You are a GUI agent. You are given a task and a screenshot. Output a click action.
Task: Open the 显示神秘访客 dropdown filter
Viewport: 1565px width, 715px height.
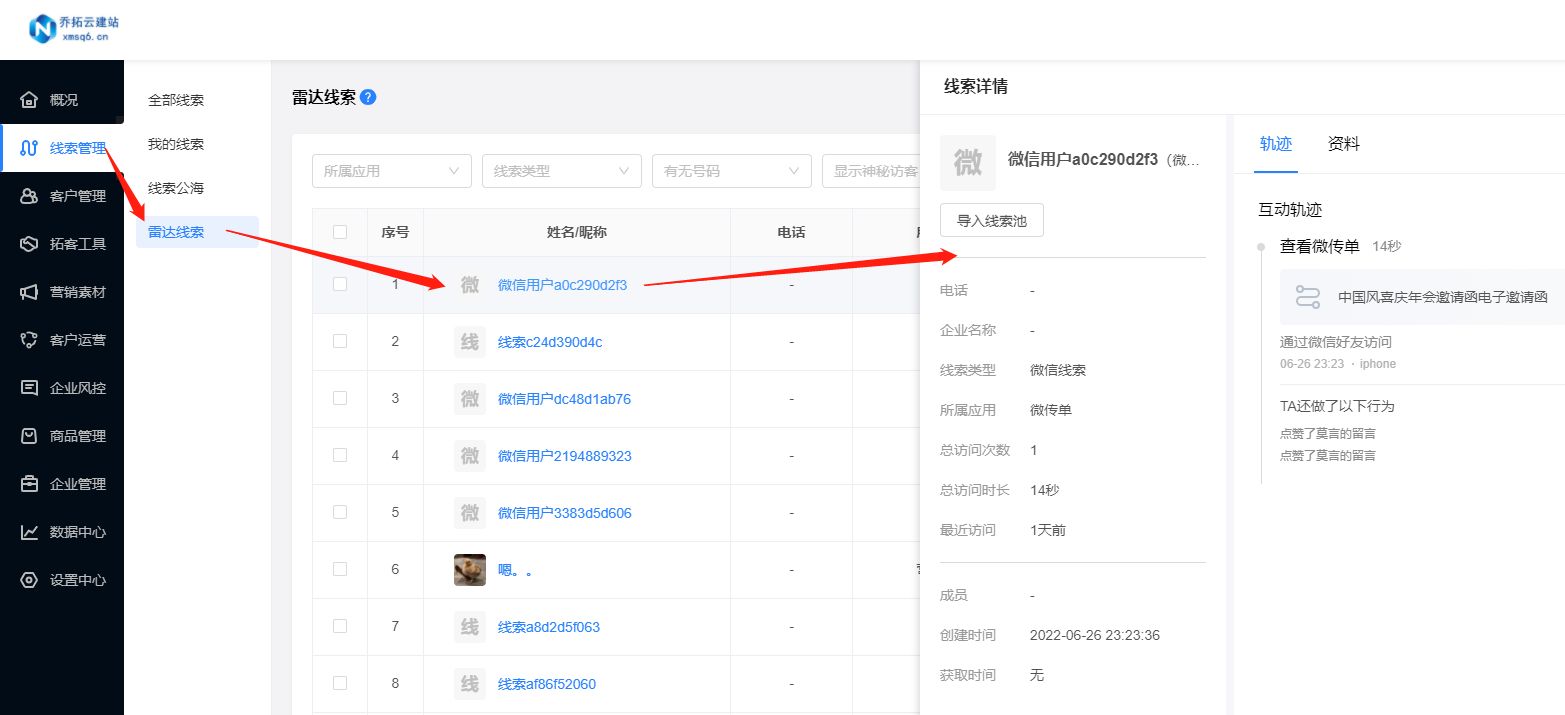tap(871, 171)
